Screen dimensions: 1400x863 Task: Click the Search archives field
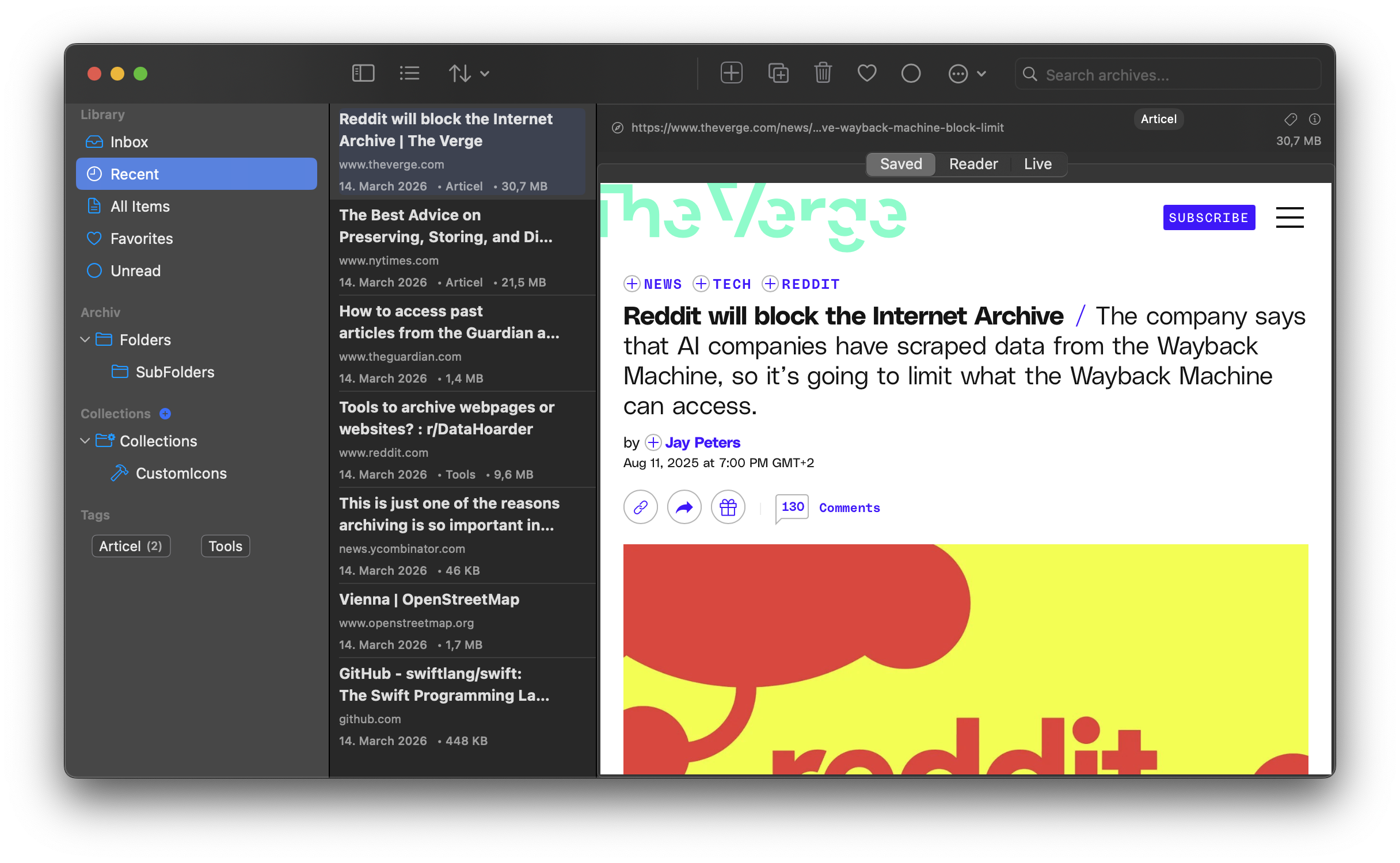pyautogui.click(x=1167, y=74)
